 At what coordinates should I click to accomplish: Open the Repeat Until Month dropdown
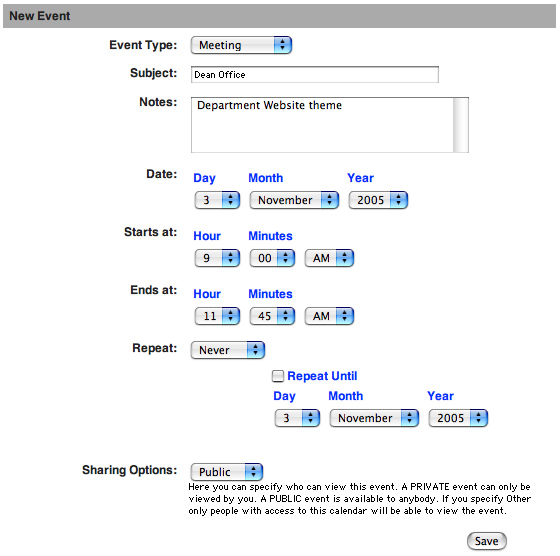(374, 418)
